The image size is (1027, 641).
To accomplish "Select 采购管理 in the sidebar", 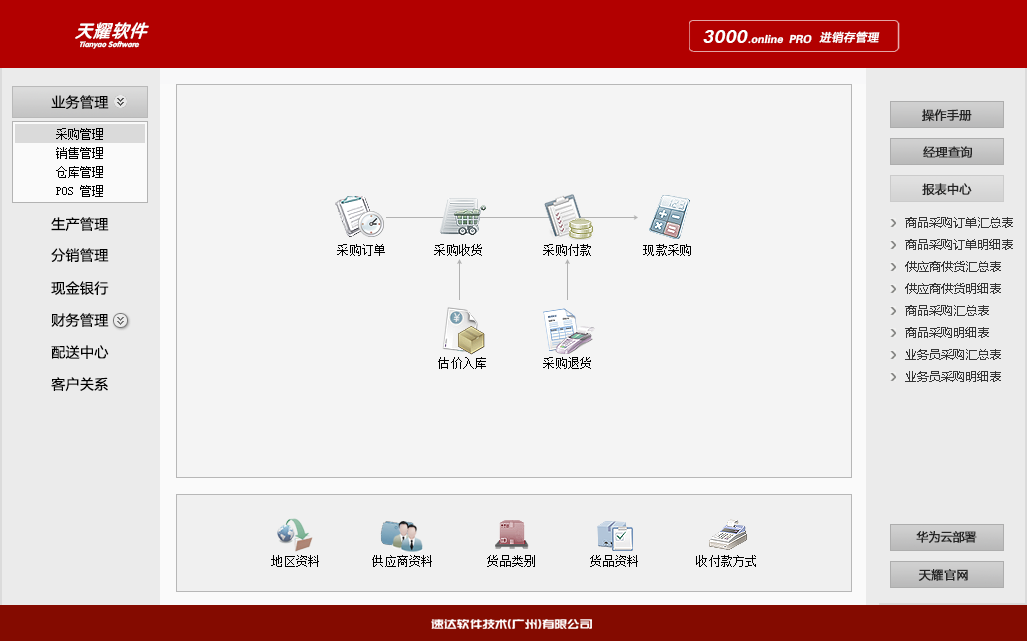I will (x=80, y=134).
